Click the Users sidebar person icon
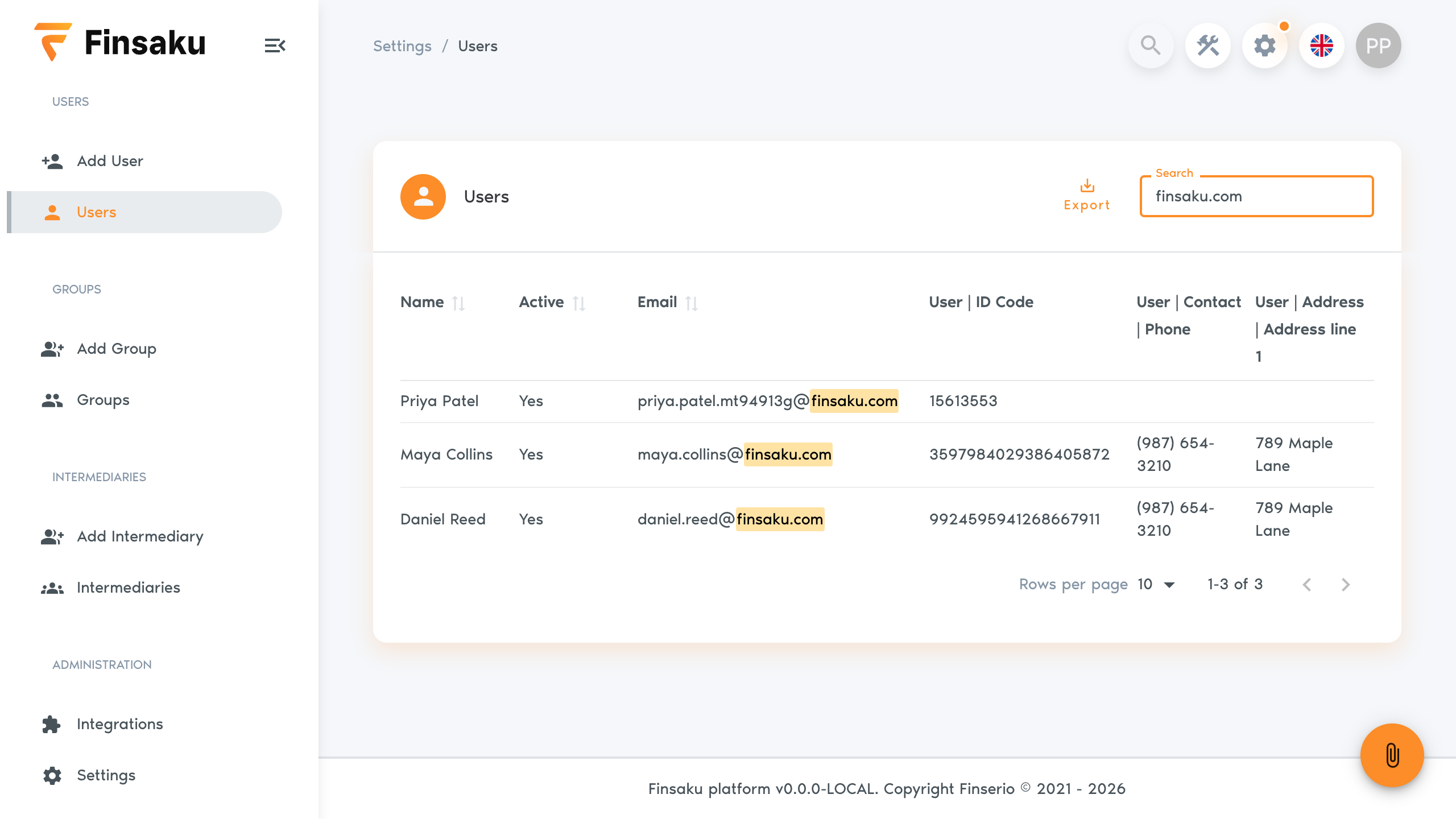 click(x=52, y=212)
